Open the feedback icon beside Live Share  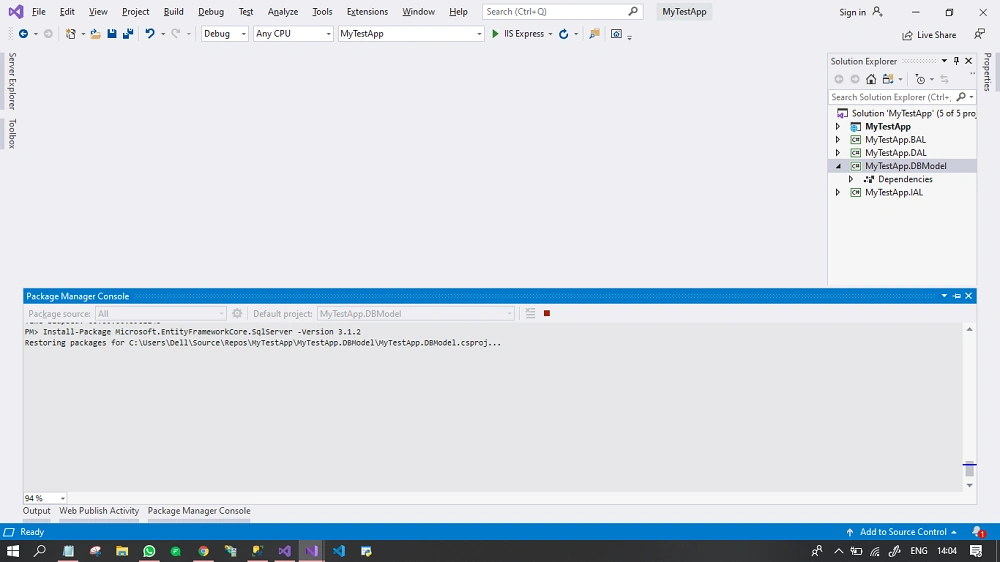point(980,34)
